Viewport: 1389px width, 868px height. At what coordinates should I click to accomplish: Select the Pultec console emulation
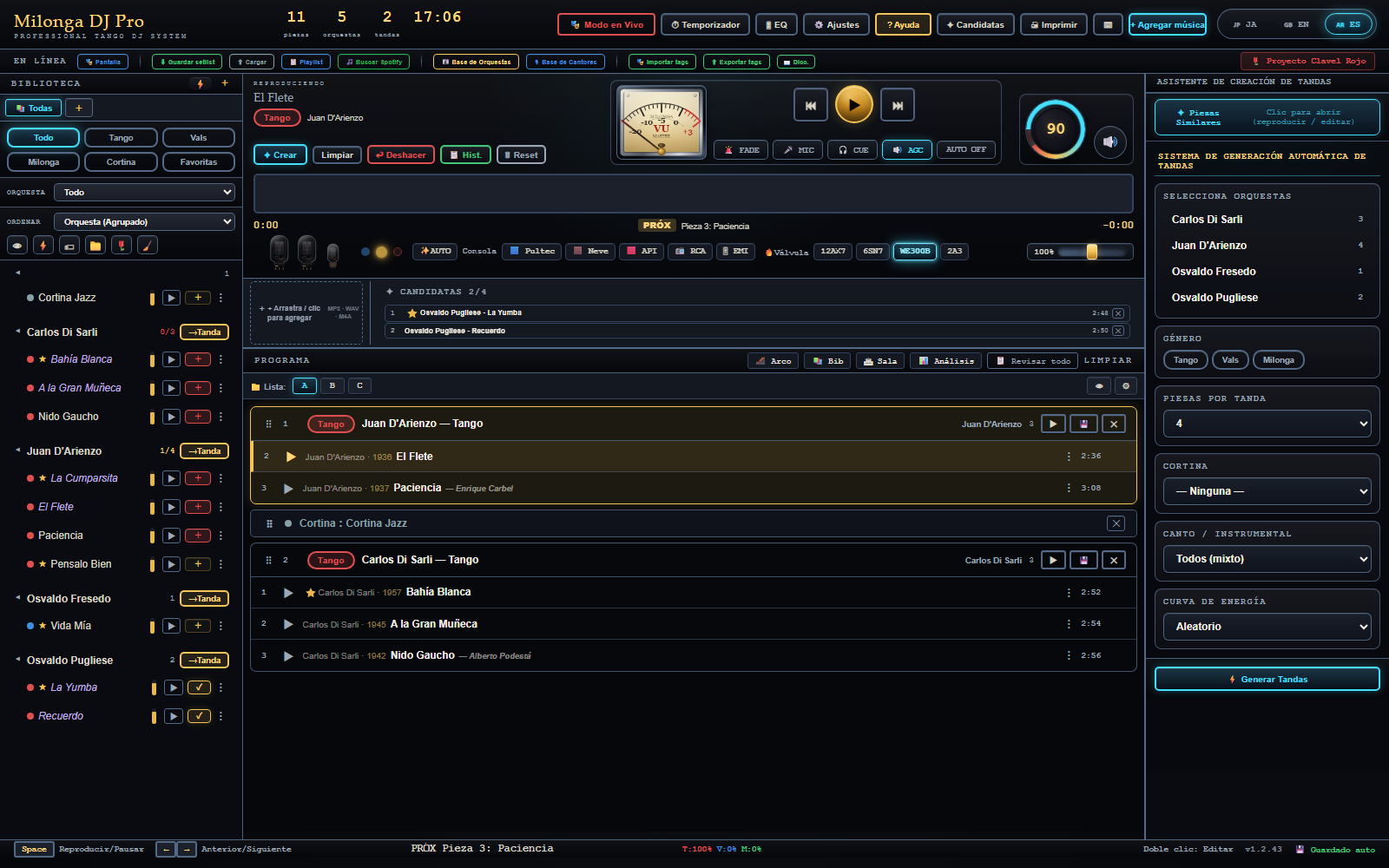(x=532, y=251)
